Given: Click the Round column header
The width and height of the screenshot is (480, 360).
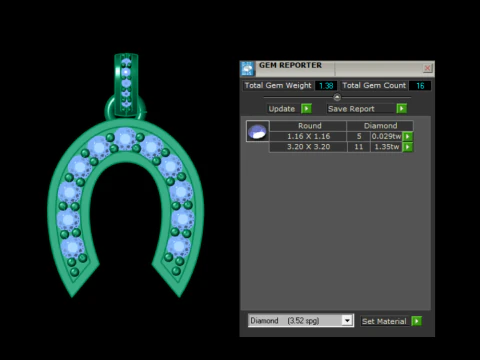Looking at the screenshot, I should [308, 126].
